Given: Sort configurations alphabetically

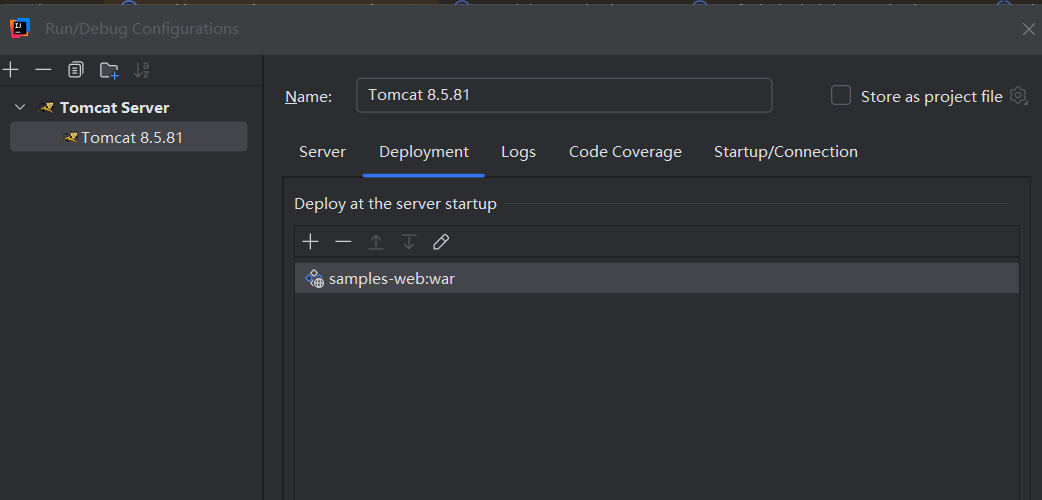Looking at the screenshot, I should click(142, 69).
